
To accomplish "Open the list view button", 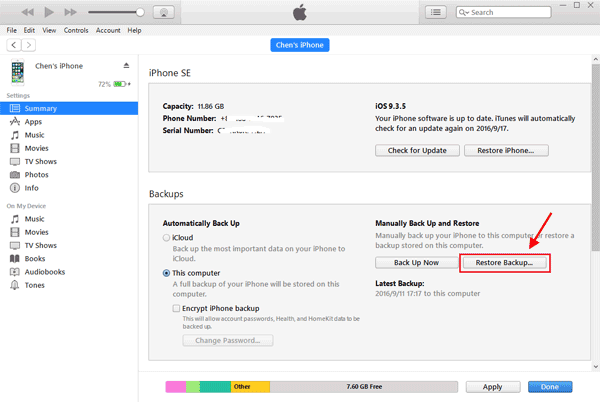I will 435,12.
